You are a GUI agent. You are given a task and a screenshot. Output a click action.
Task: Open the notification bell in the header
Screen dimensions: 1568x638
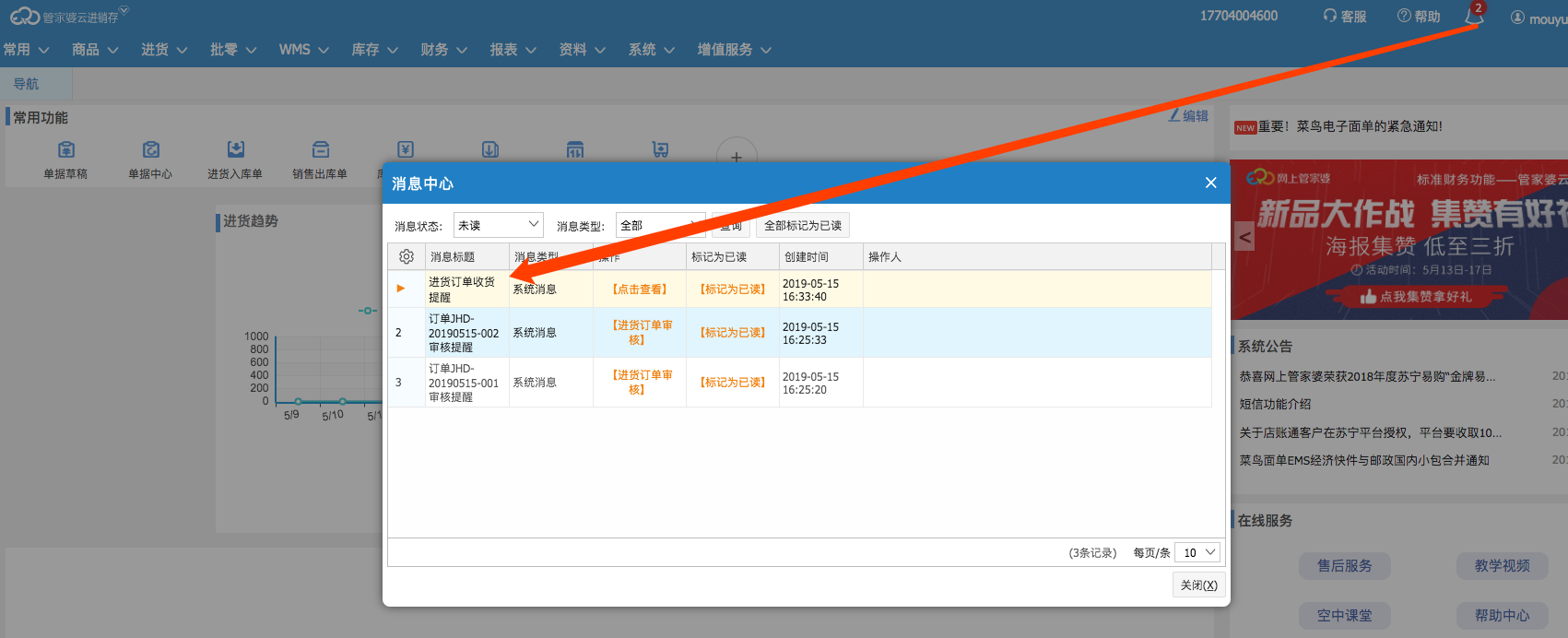point(1473,17)
